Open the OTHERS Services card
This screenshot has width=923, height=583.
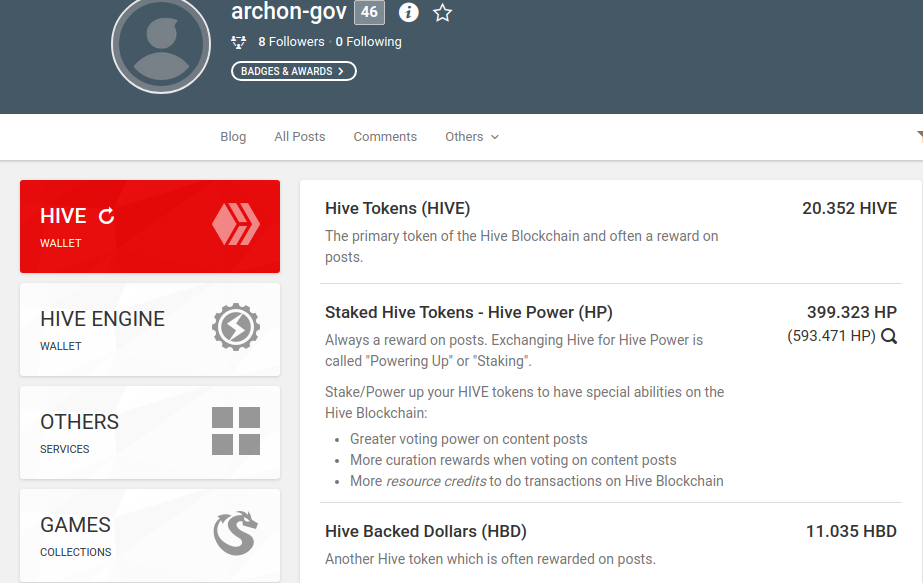[150, 433]
